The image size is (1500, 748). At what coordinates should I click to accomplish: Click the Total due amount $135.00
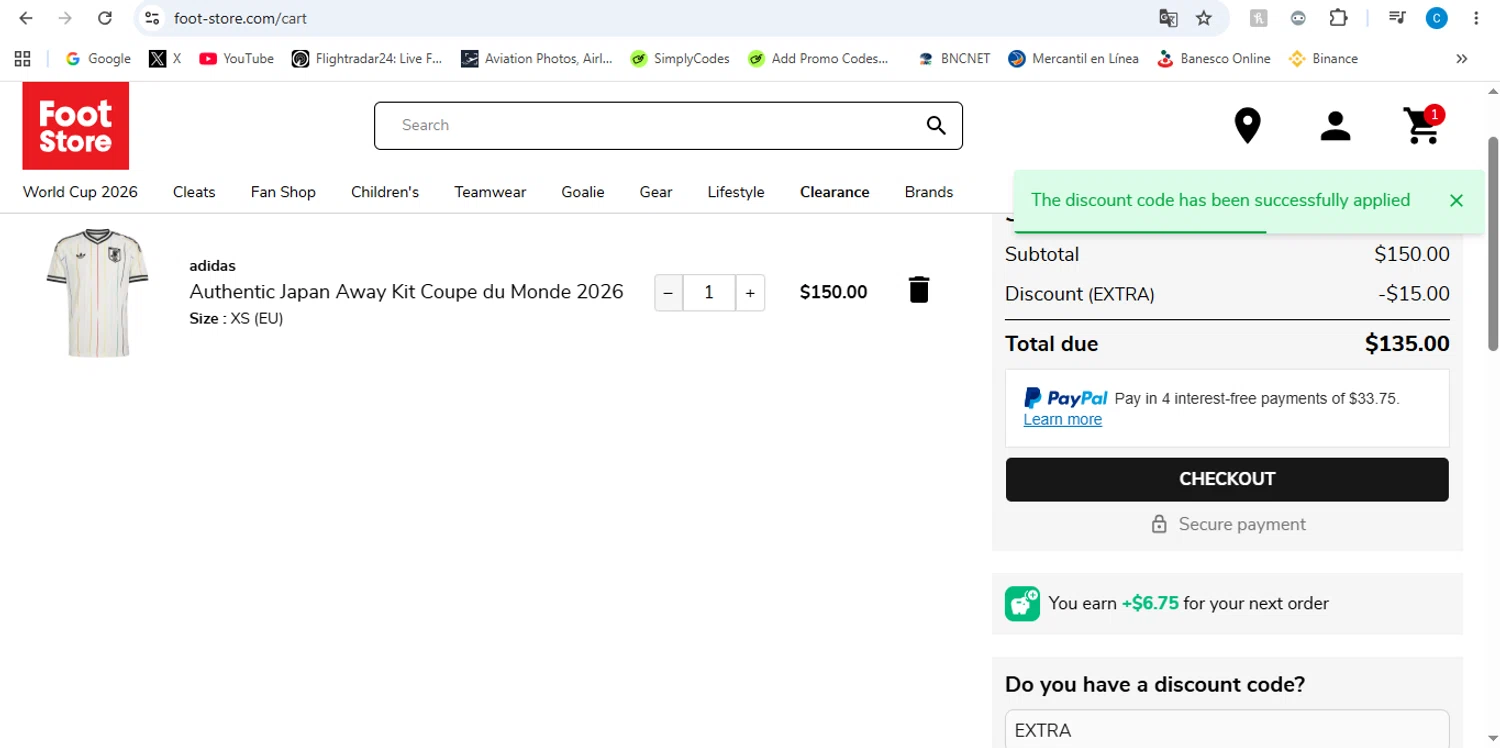tap(1407, 344)
